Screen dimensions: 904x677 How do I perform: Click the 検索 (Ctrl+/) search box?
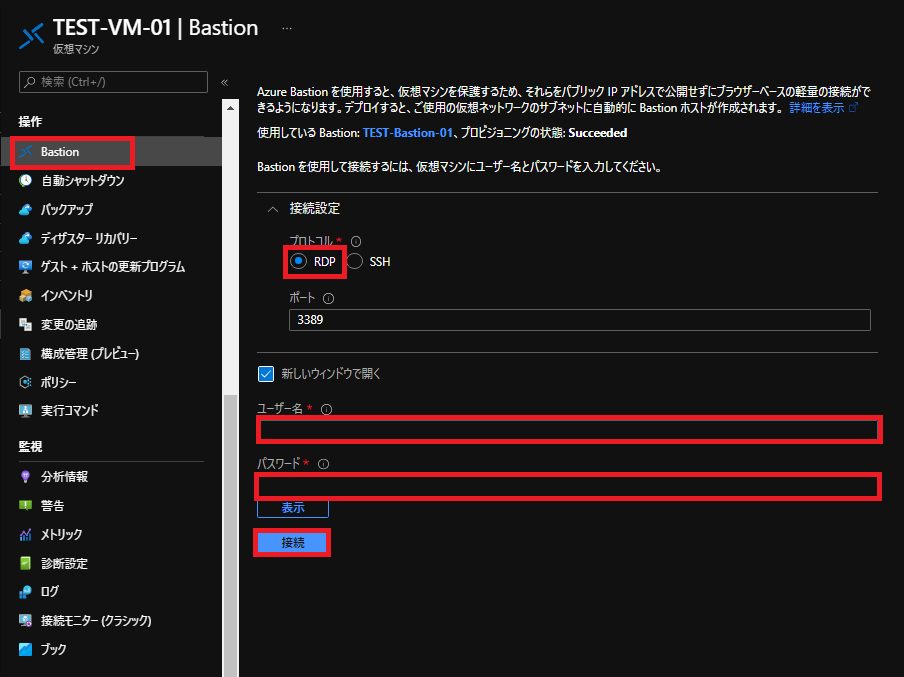114,82
